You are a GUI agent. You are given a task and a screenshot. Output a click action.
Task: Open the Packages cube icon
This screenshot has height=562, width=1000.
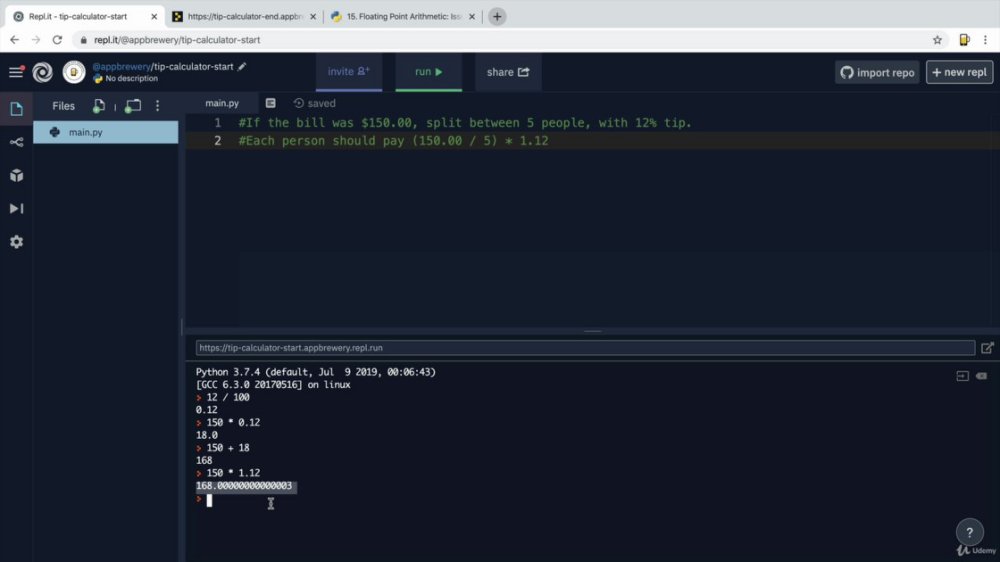(x=17, y=175)
